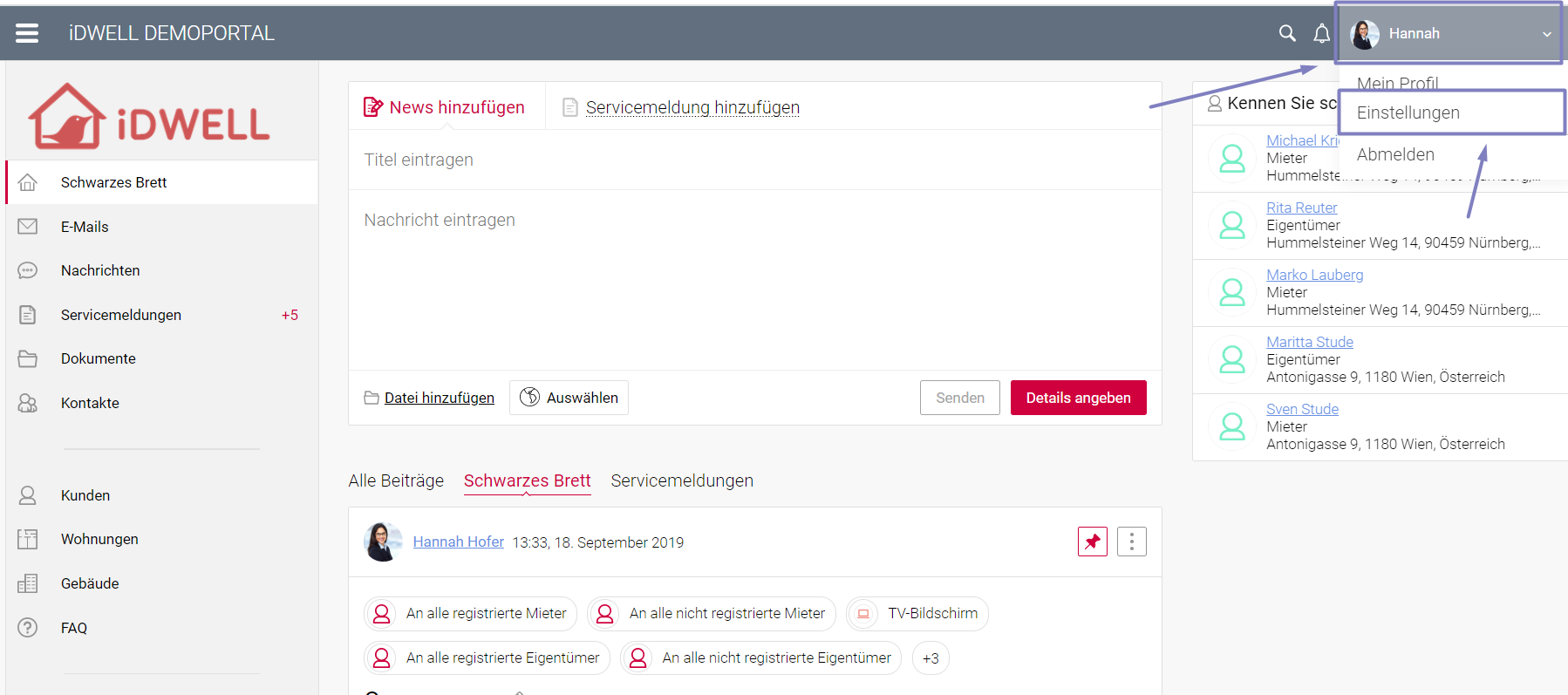Screen dimensions: 1568x695
Task: Click the An alle registrierte Eigentümer tag
Action: coord(487,658)
